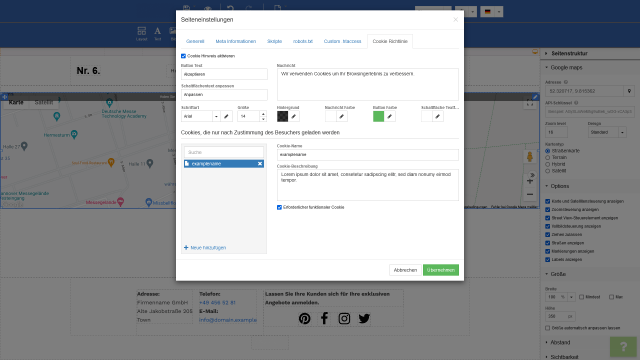Screen dimensions: 640x360
Task: Click the green Button Farbe swatch
Action: tap(378, 116)
